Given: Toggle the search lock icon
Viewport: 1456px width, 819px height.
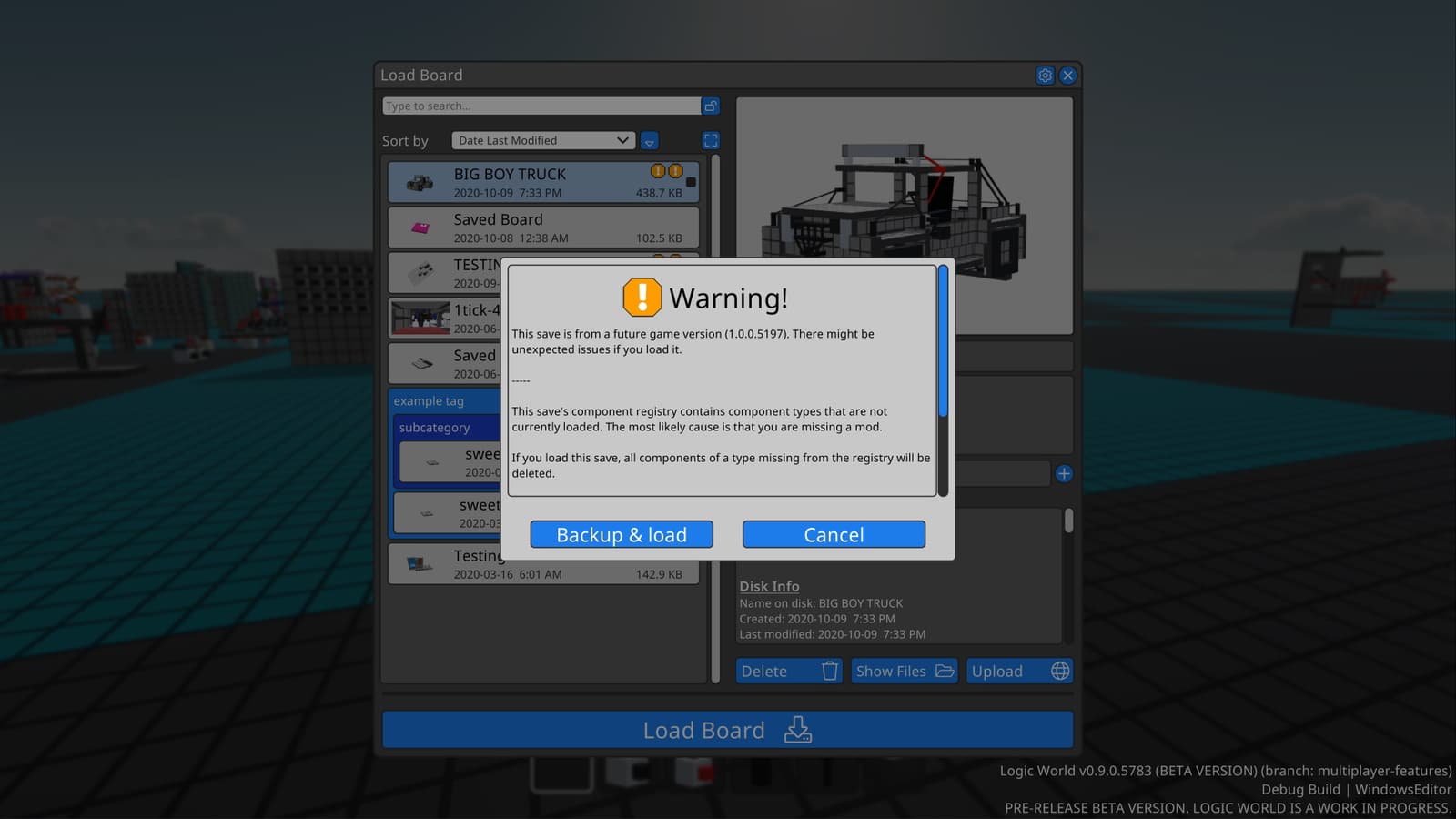Looking at the screenshot, I should 711,106.
